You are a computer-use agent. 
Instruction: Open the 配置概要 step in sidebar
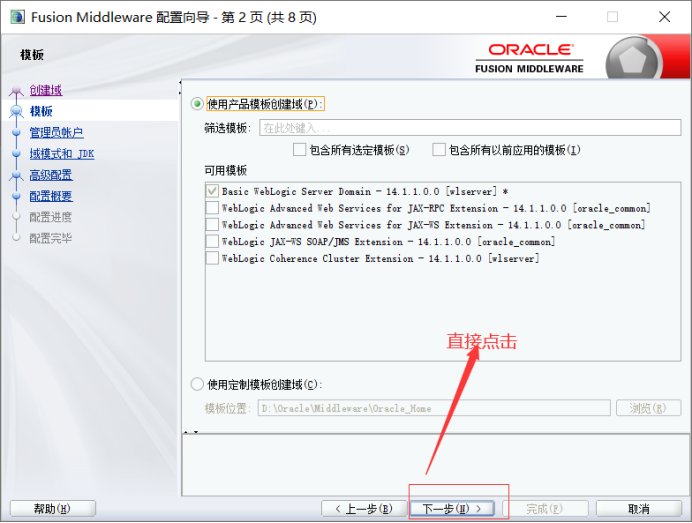coord(51,196)
